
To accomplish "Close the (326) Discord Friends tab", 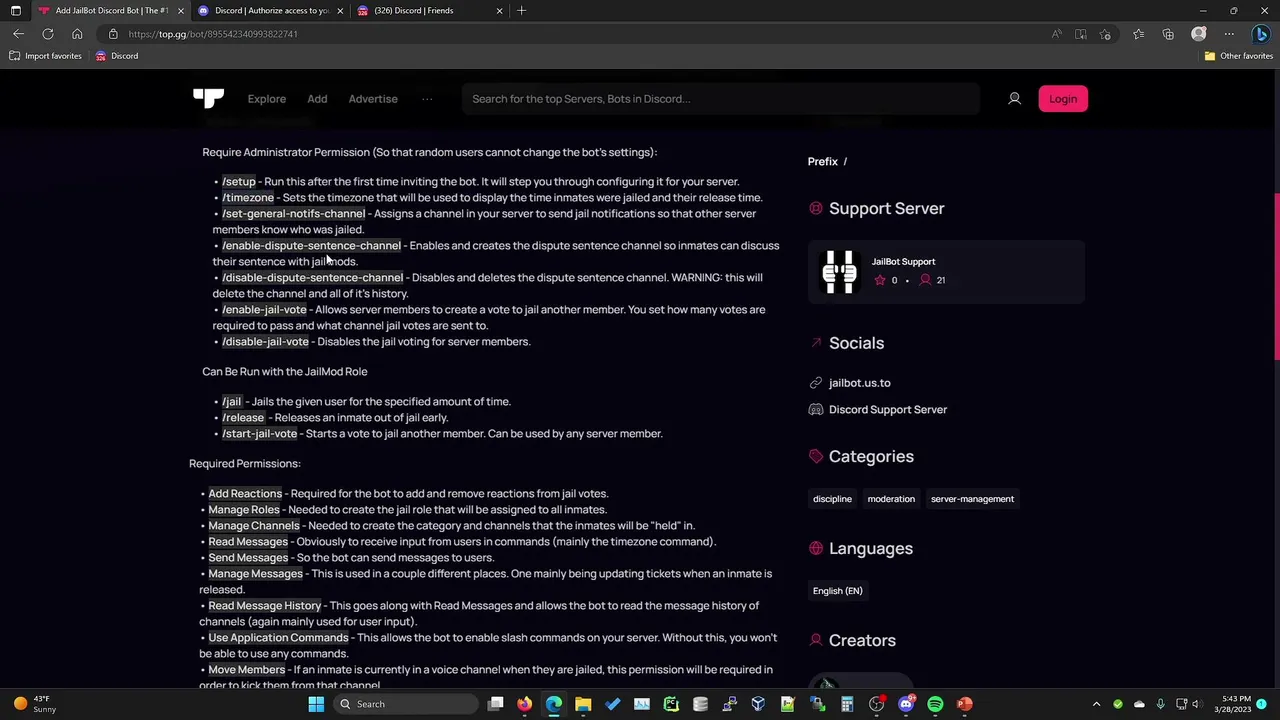I will [500, 10].
